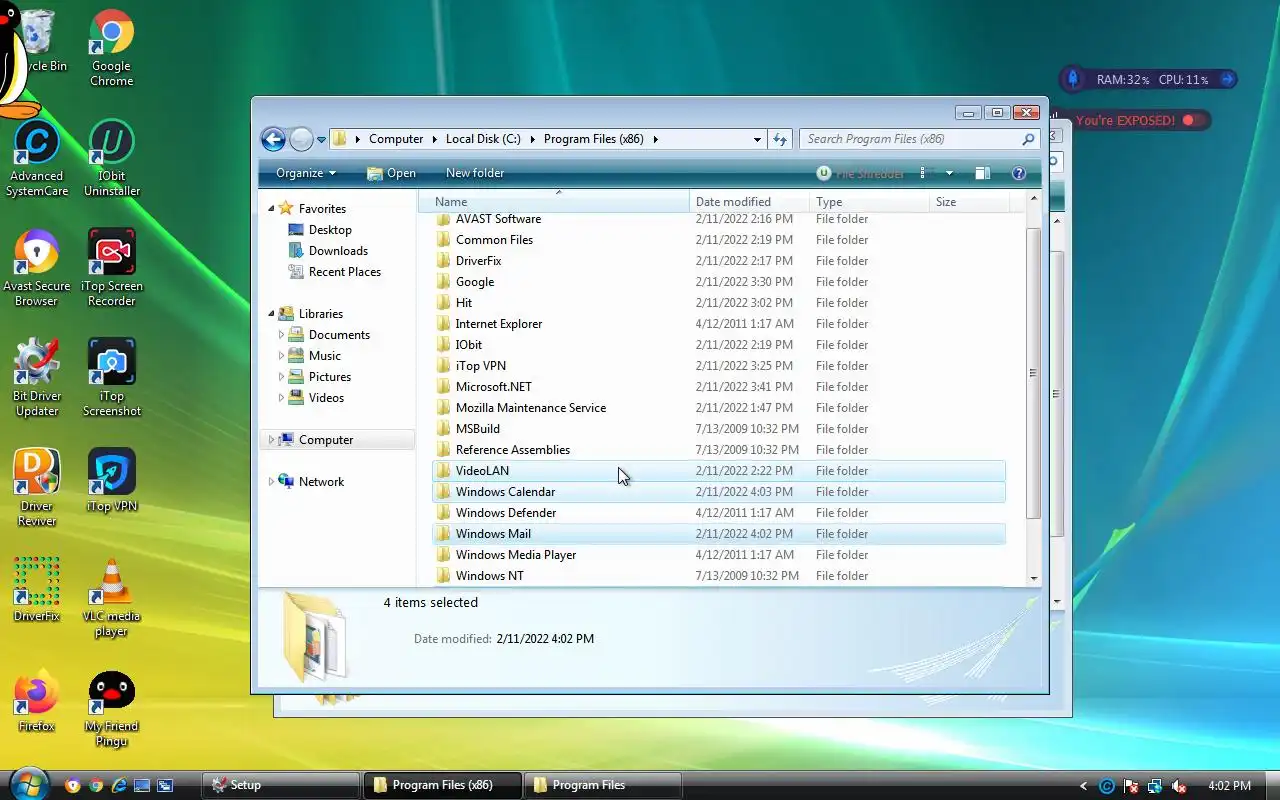The image size is (1280, 800).
Task: Open Firefox desktop shortcut
Action: pyautogui.click(x=37, y=700)
